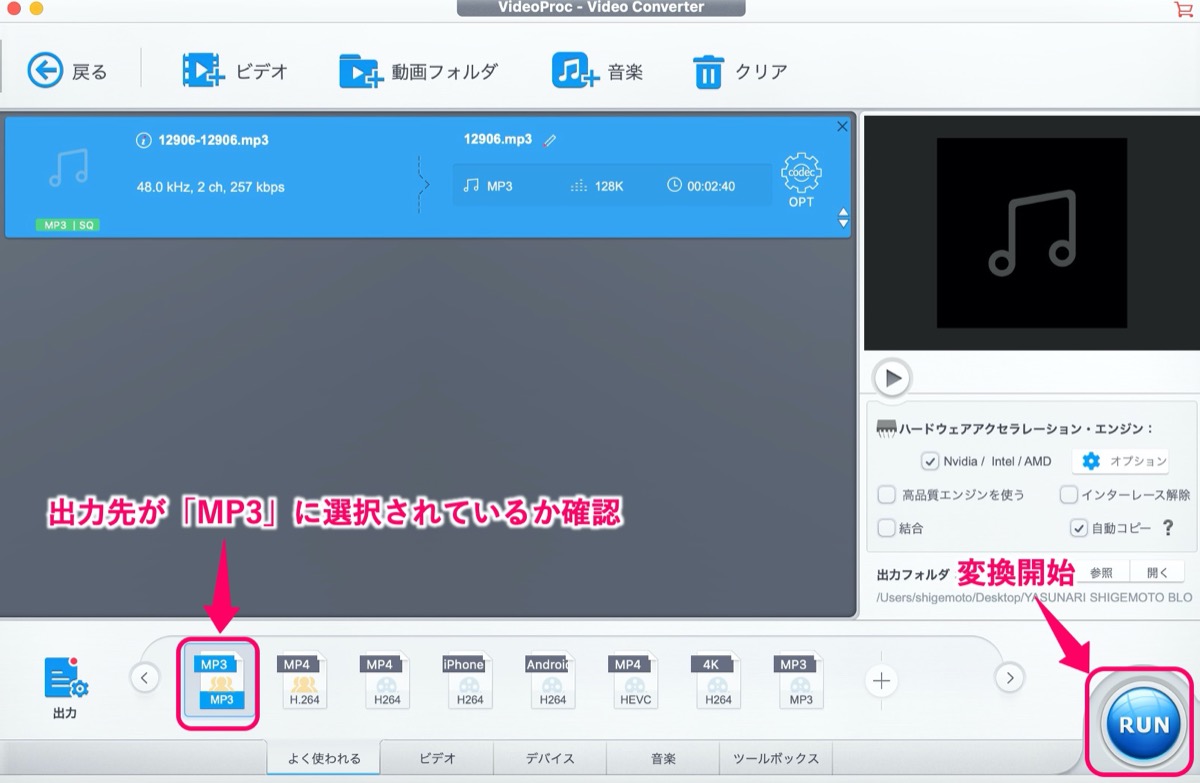
Task: Choose the 4K H264 profile
Action: click(716, 681)
